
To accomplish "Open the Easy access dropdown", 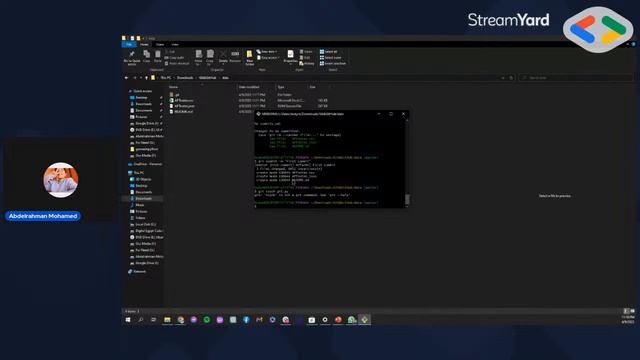I will tap(269, 58).
